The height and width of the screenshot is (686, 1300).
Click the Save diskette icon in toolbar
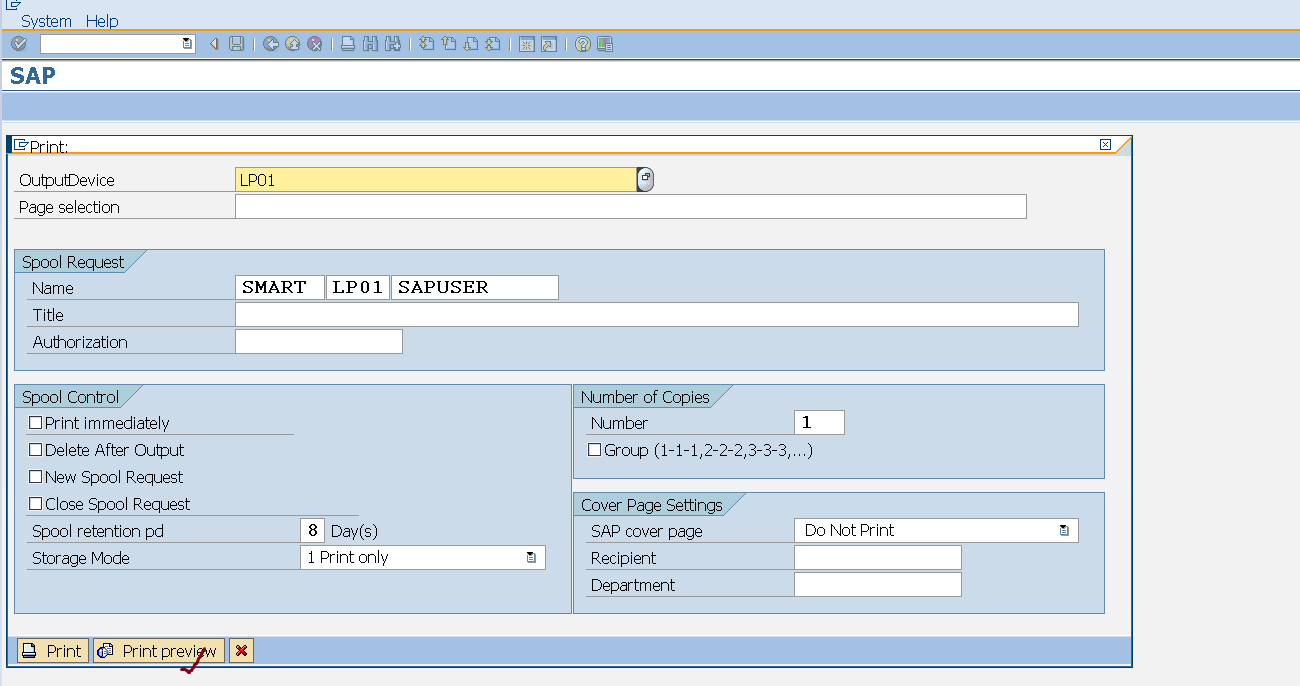[x=236, y=44]
